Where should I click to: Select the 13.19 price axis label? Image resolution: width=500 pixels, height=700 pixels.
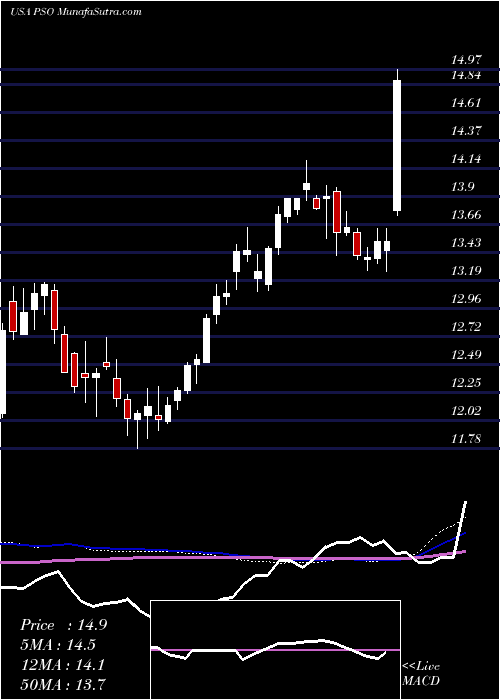coord(466,271)
